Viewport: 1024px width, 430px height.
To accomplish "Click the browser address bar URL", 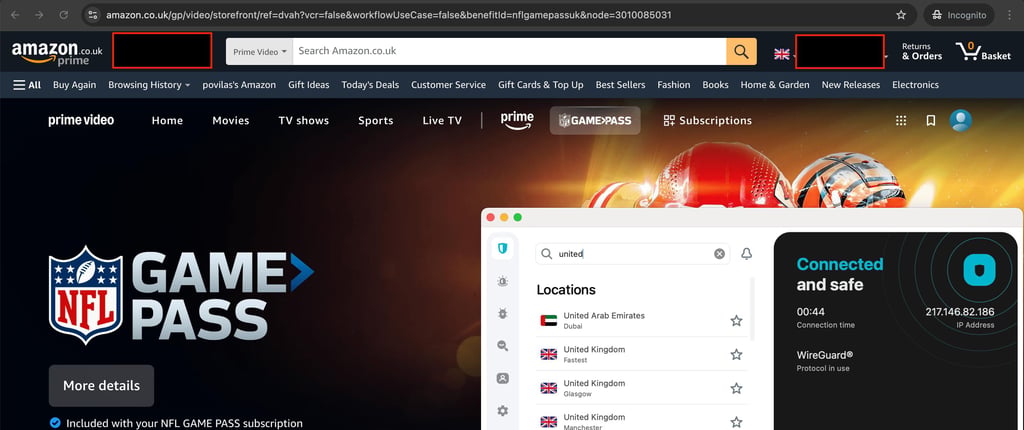I will coord(389,14).
